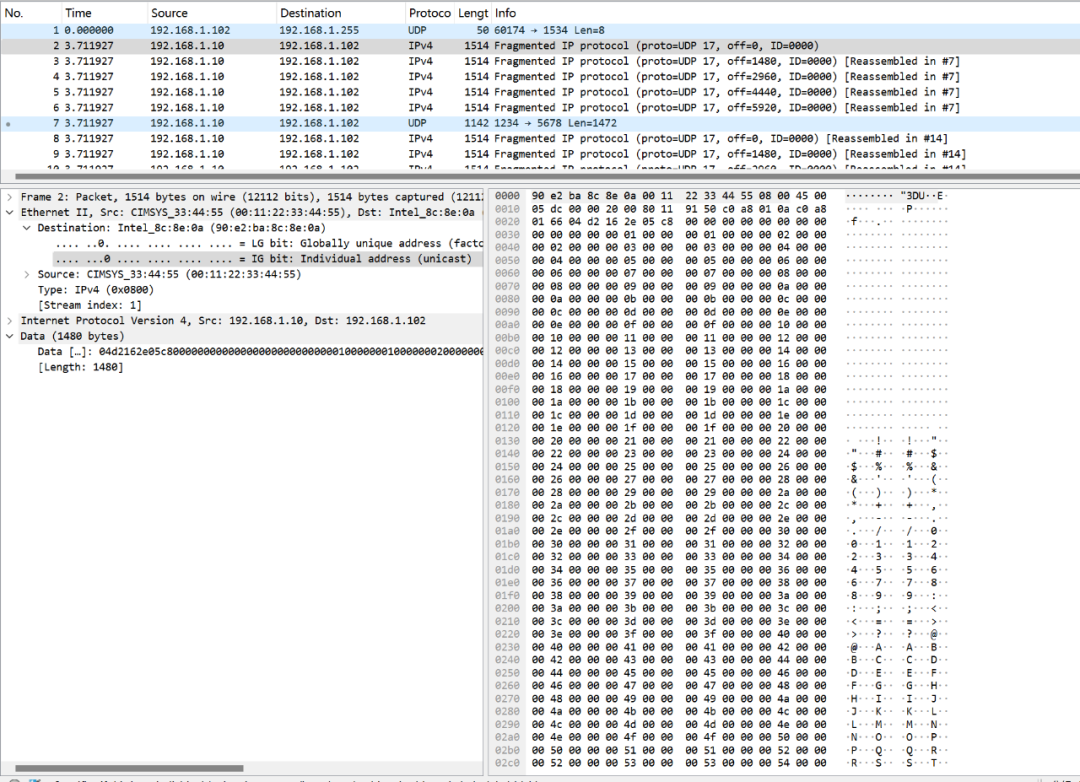The image size is (1080, 782).
Task: Select packet 5 fragment with off=4440
Action: [x=540, y=92]
